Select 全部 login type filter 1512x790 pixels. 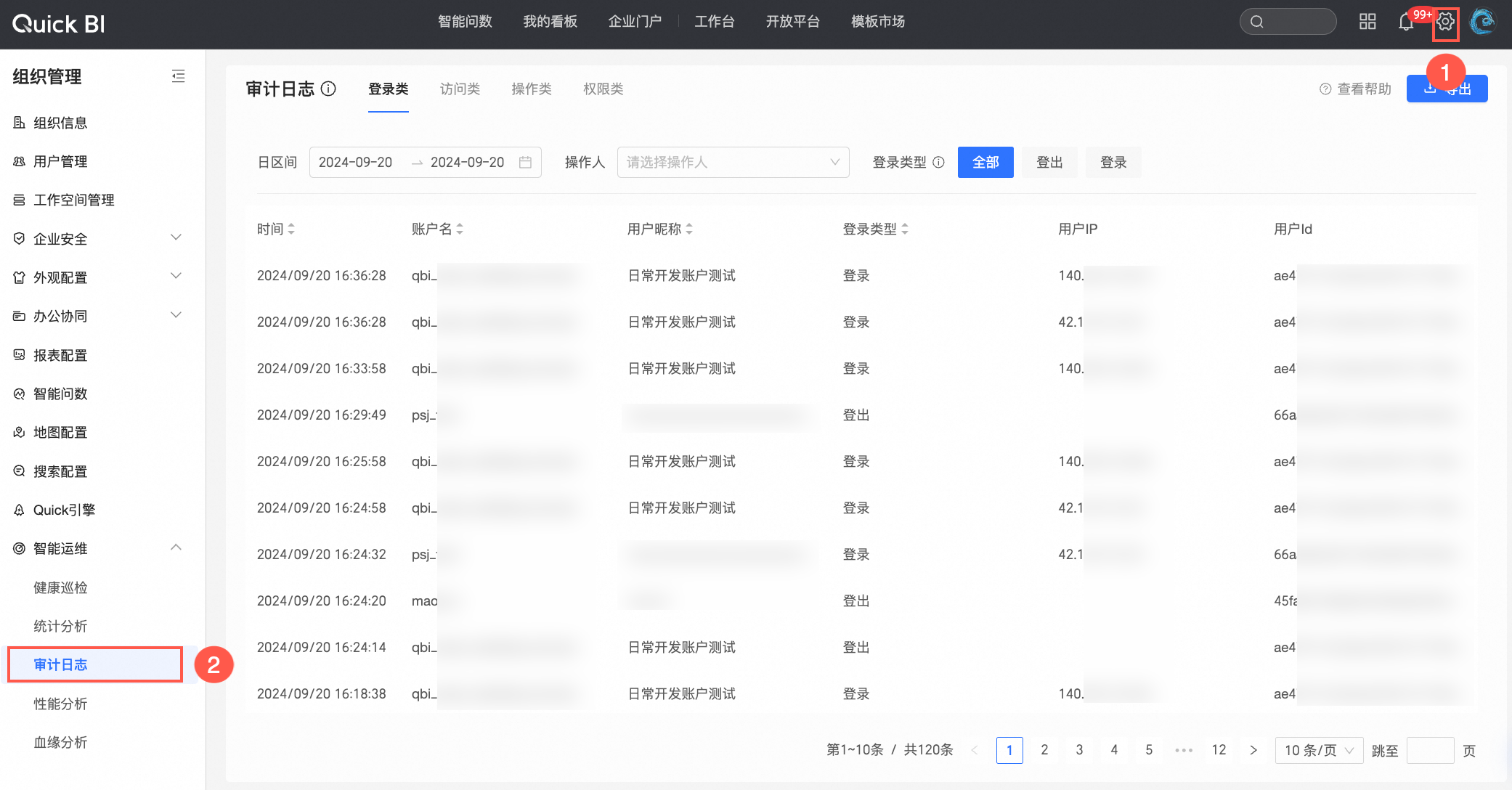click(x=985, y=162)
